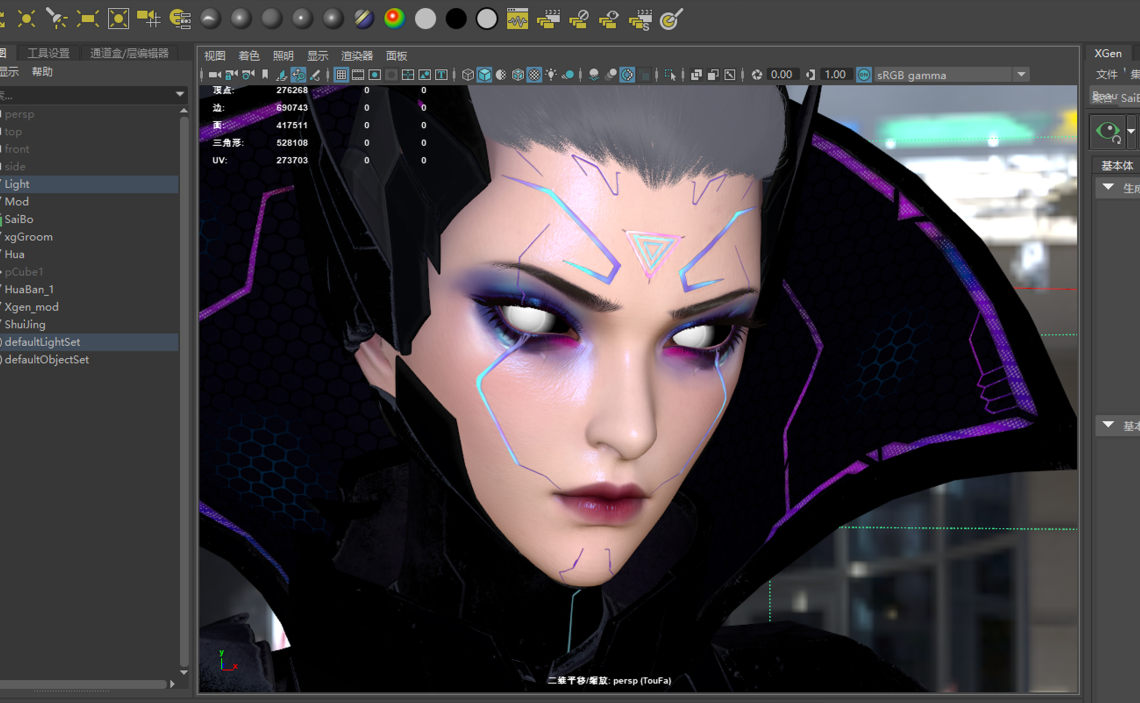Click the show render shelf icon with eye
The width and height of the screenshot is (1140, 703).
coord(609,19)
